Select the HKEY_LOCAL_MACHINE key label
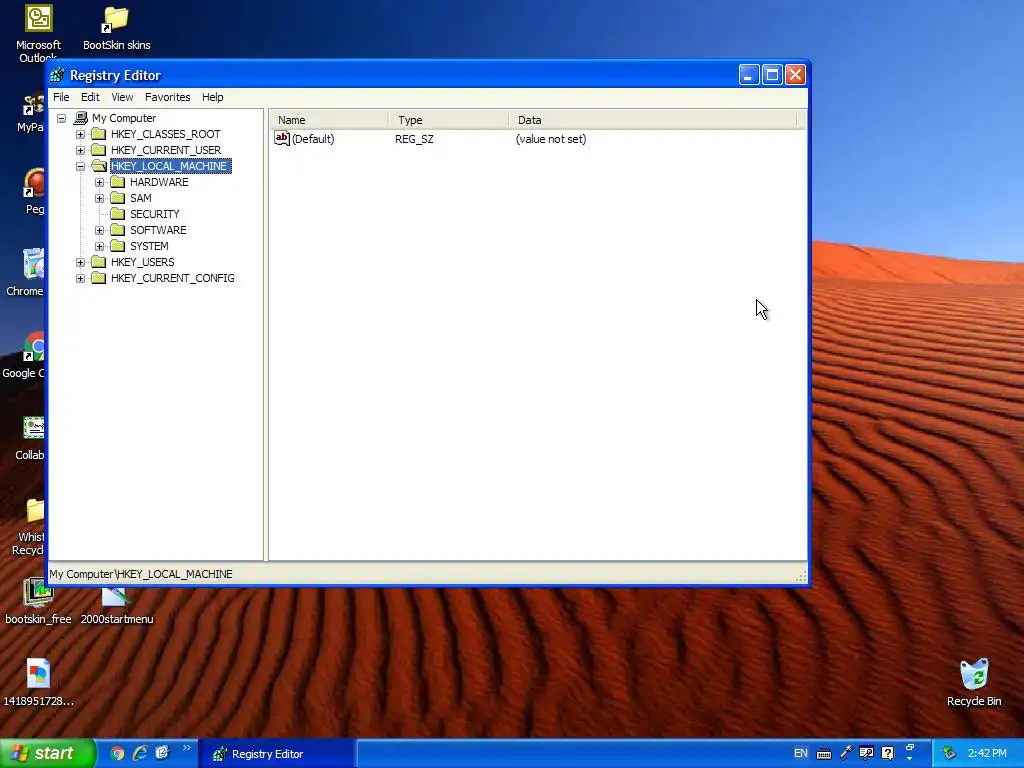1024x768 pixels. [x=170, y=166]
